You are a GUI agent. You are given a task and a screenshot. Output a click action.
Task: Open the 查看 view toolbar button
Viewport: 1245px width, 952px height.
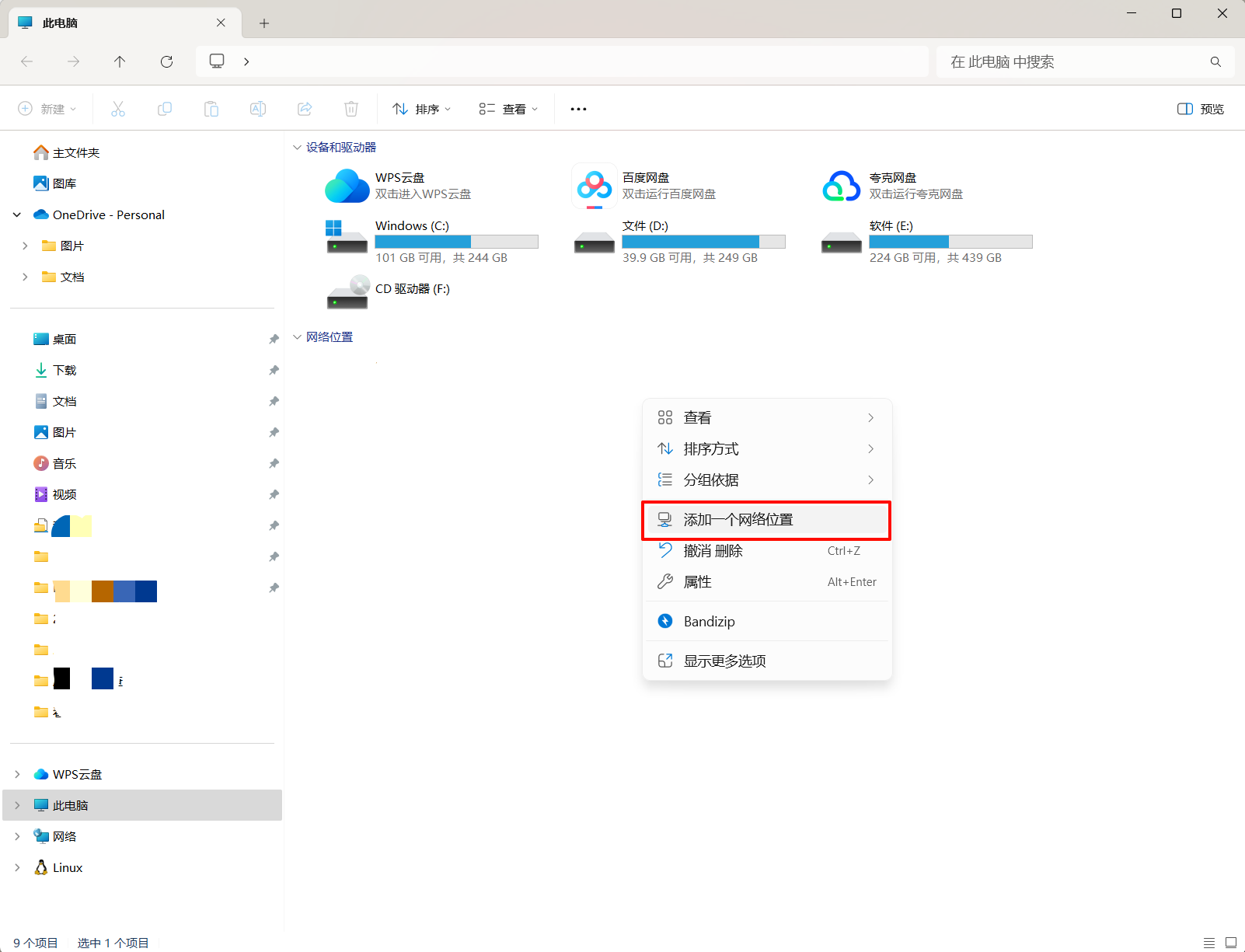(x=508, y=110)
